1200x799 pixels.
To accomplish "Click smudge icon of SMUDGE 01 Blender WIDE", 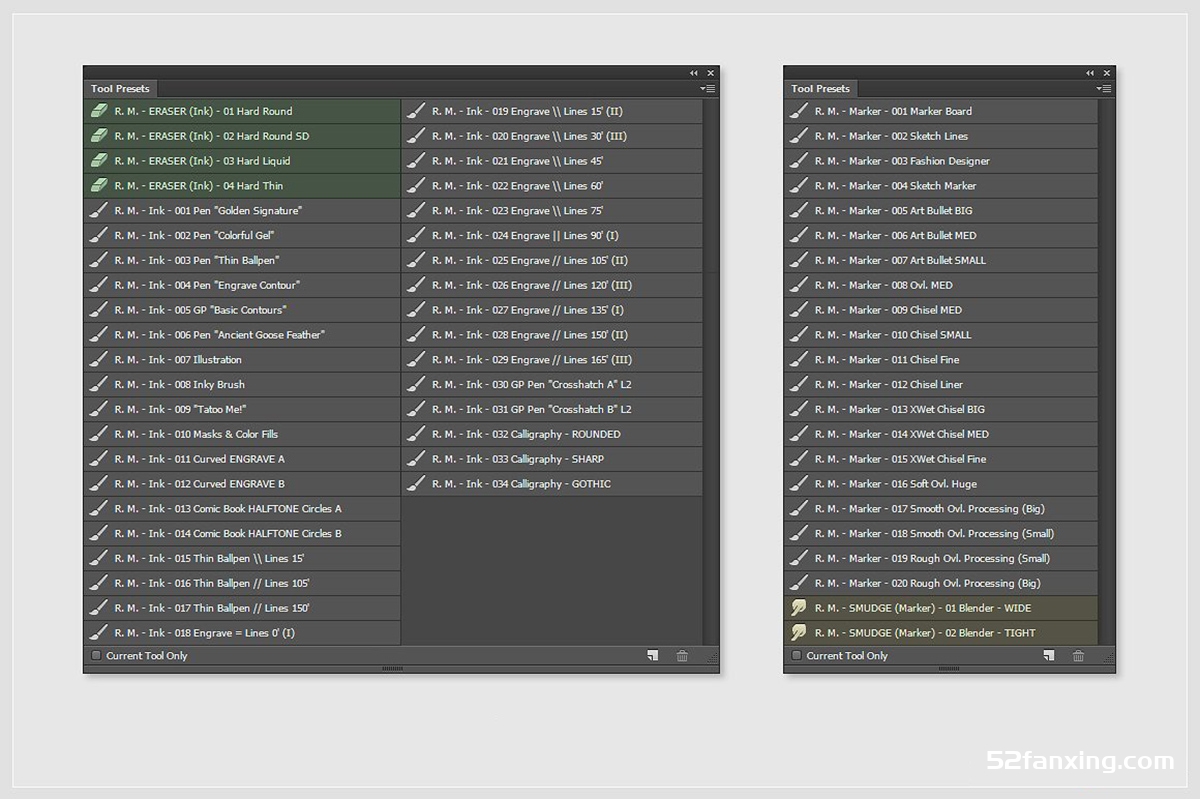I will pos(798,608).
